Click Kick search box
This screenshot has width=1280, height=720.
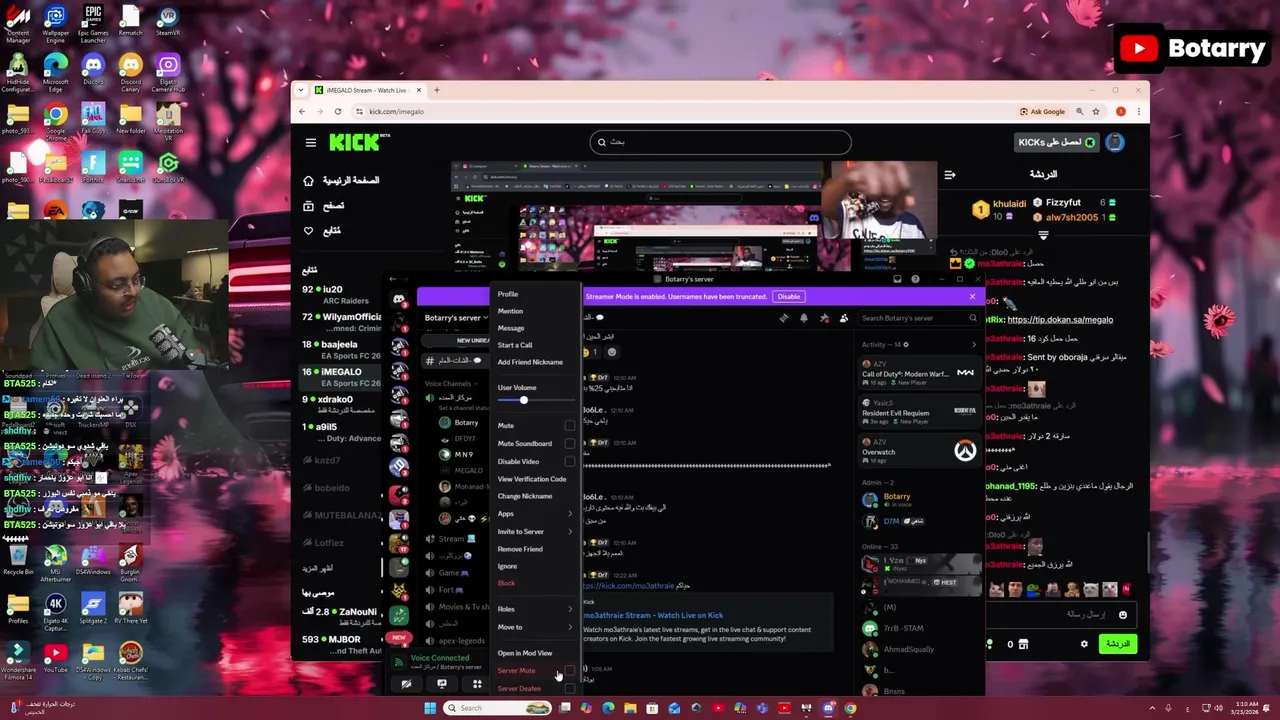720,142
